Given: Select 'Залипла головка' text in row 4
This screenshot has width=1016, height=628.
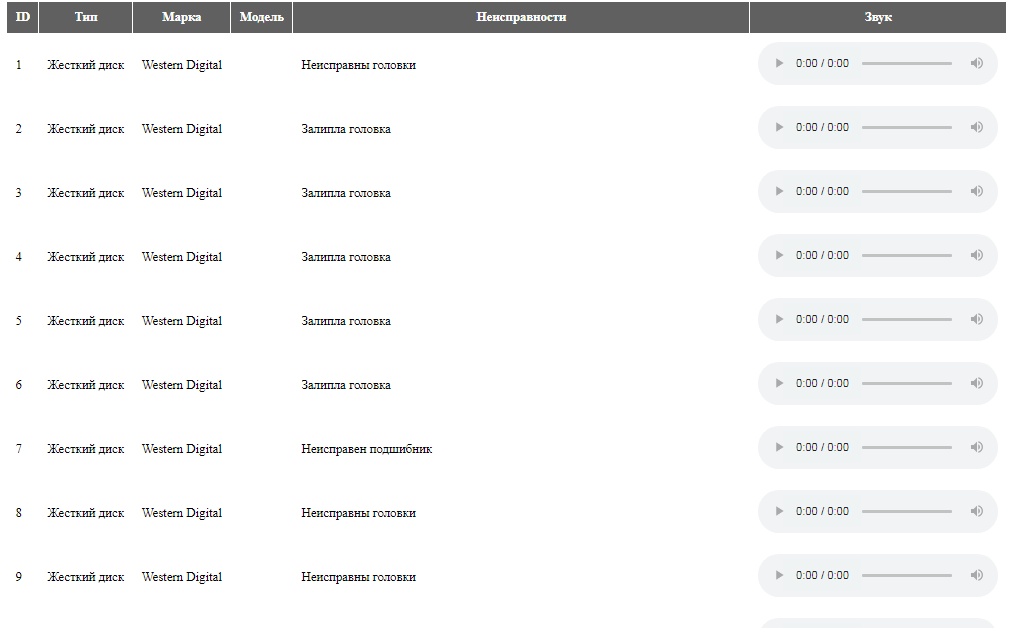Looking at the screenshot, I should click(346, 257).
